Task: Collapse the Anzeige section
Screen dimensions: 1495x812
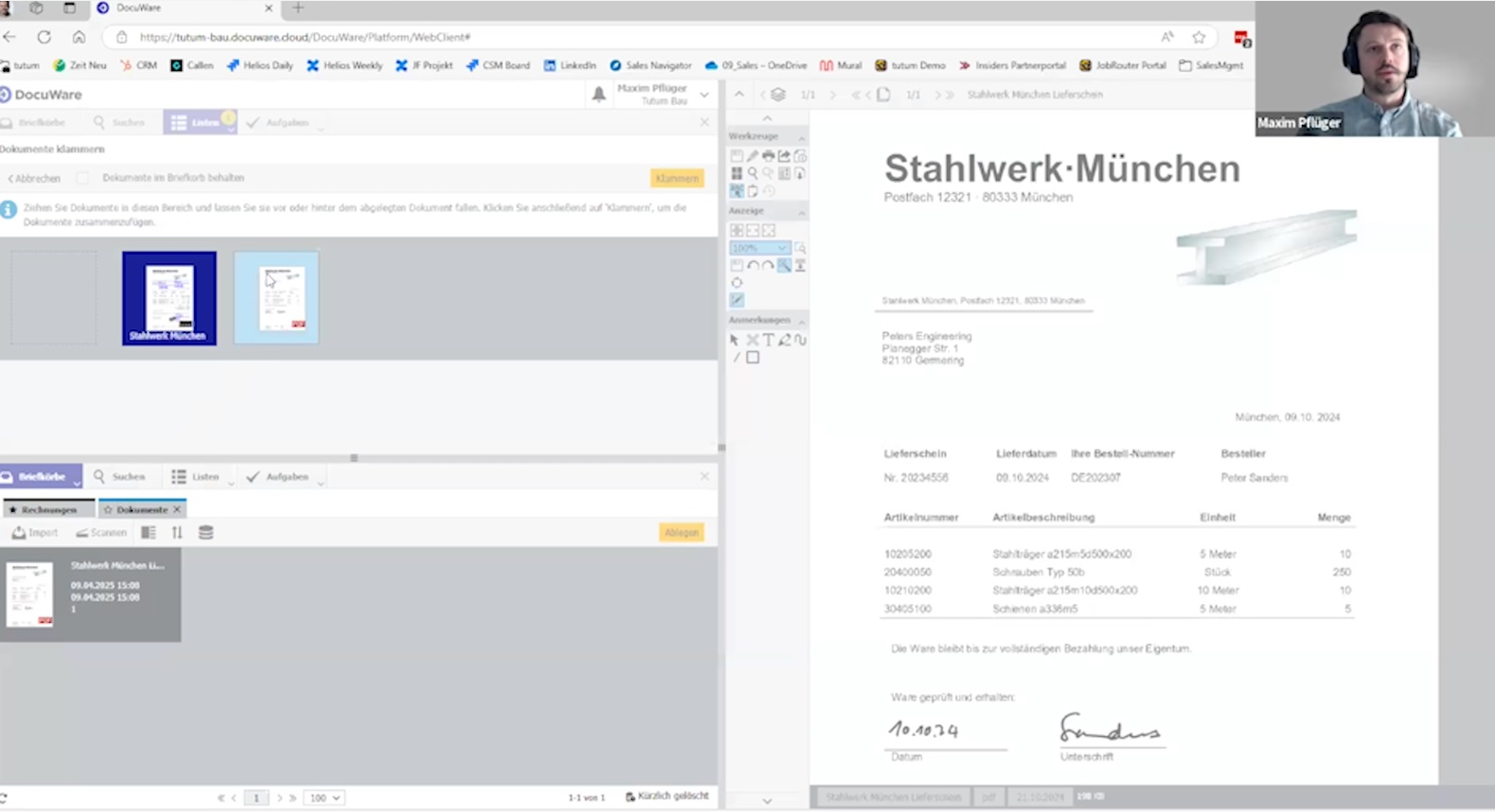Action: click(801, 212)
